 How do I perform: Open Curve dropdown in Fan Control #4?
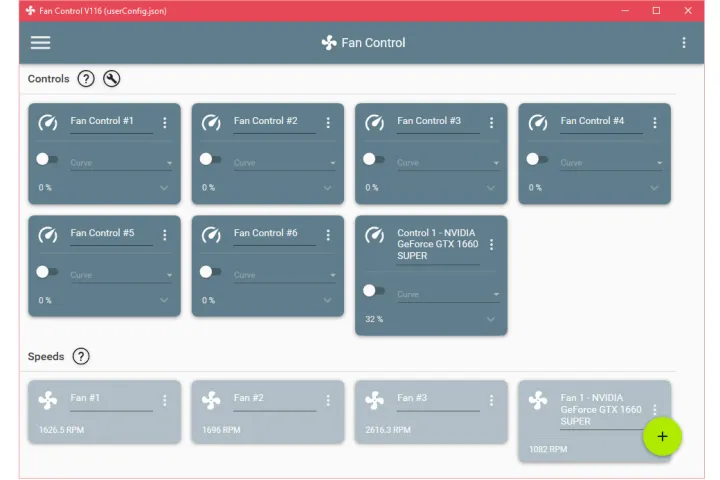tap(612, 163)
